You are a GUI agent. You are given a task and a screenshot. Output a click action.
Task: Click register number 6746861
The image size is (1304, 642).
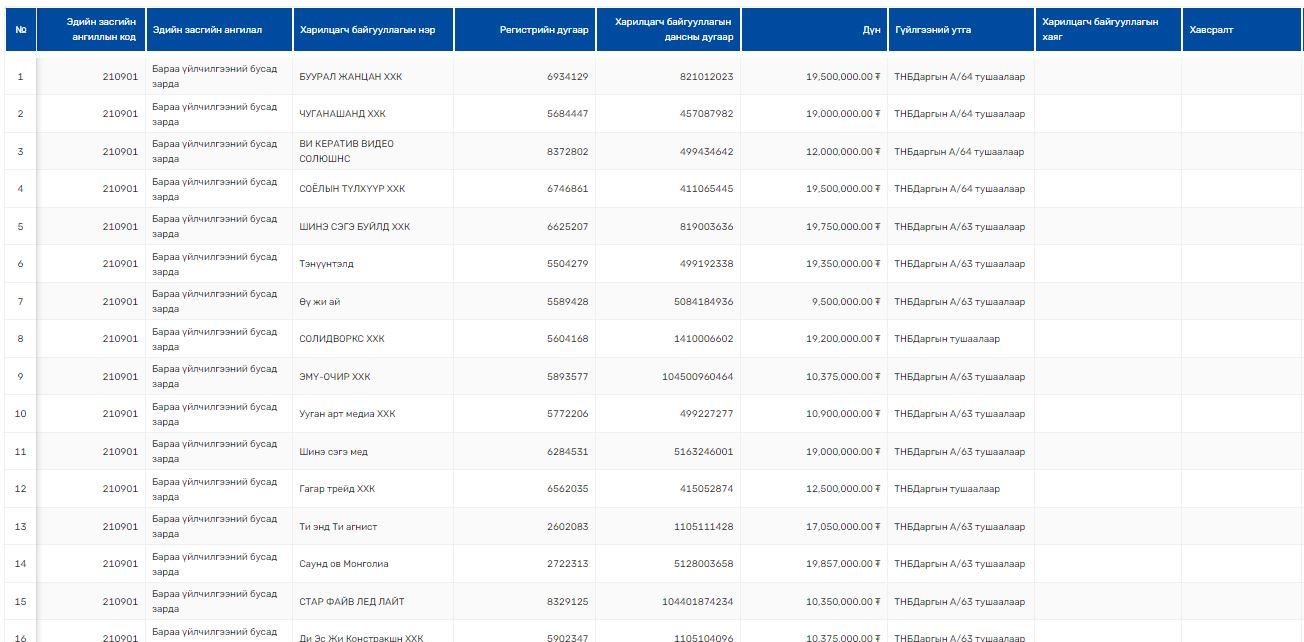point(567,189)
